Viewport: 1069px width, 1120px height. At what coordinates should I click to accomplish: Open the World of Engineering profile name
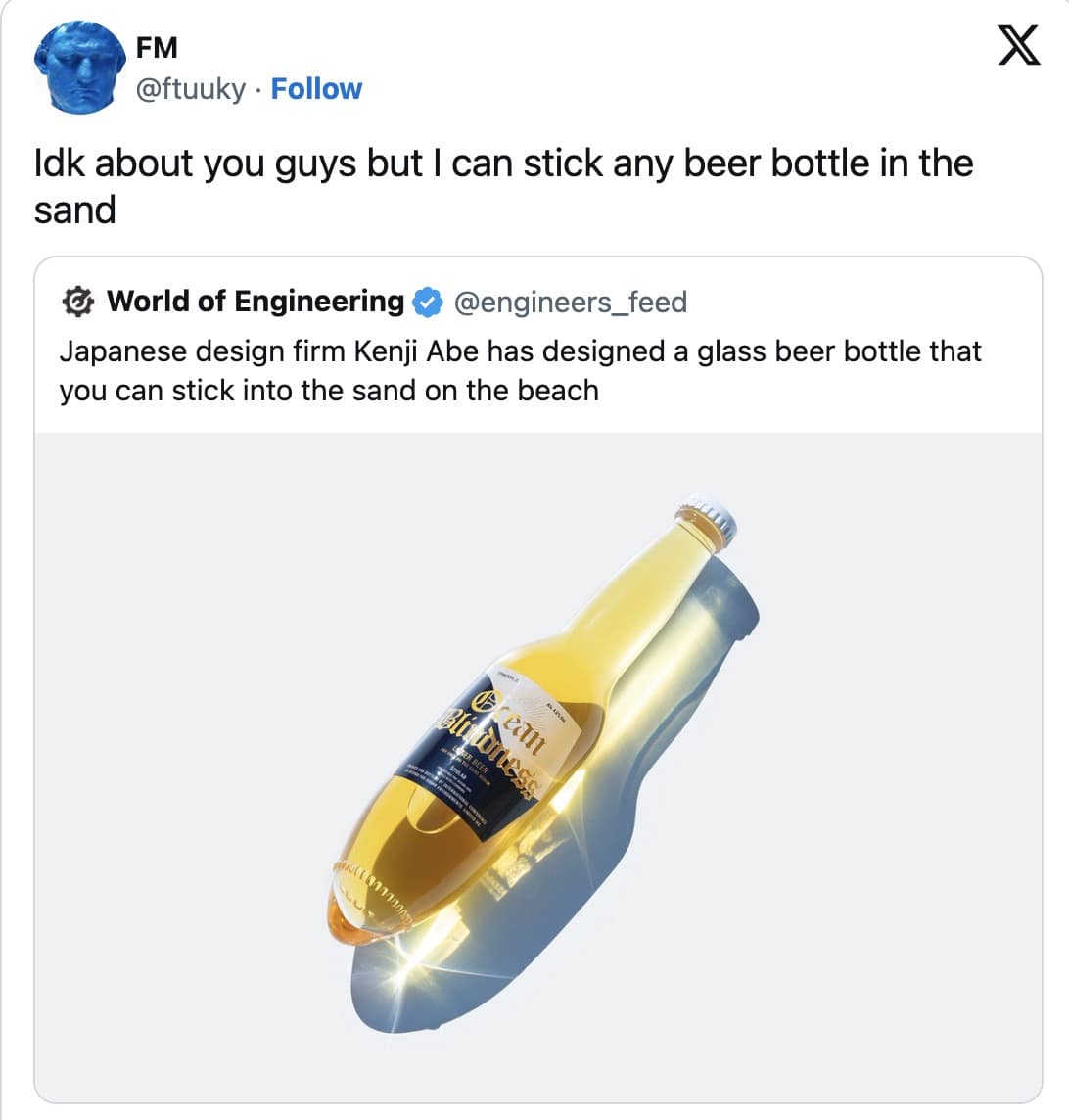pos(255,302)
